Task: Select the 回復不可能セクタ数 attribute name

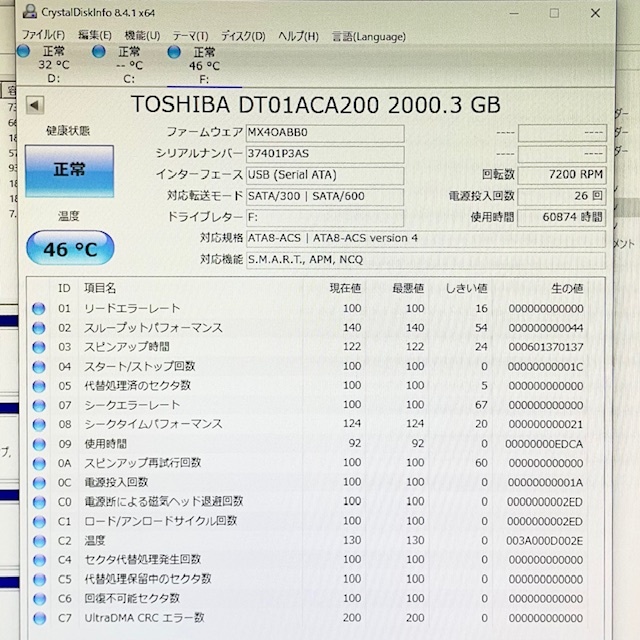Action: pos(132,598)
